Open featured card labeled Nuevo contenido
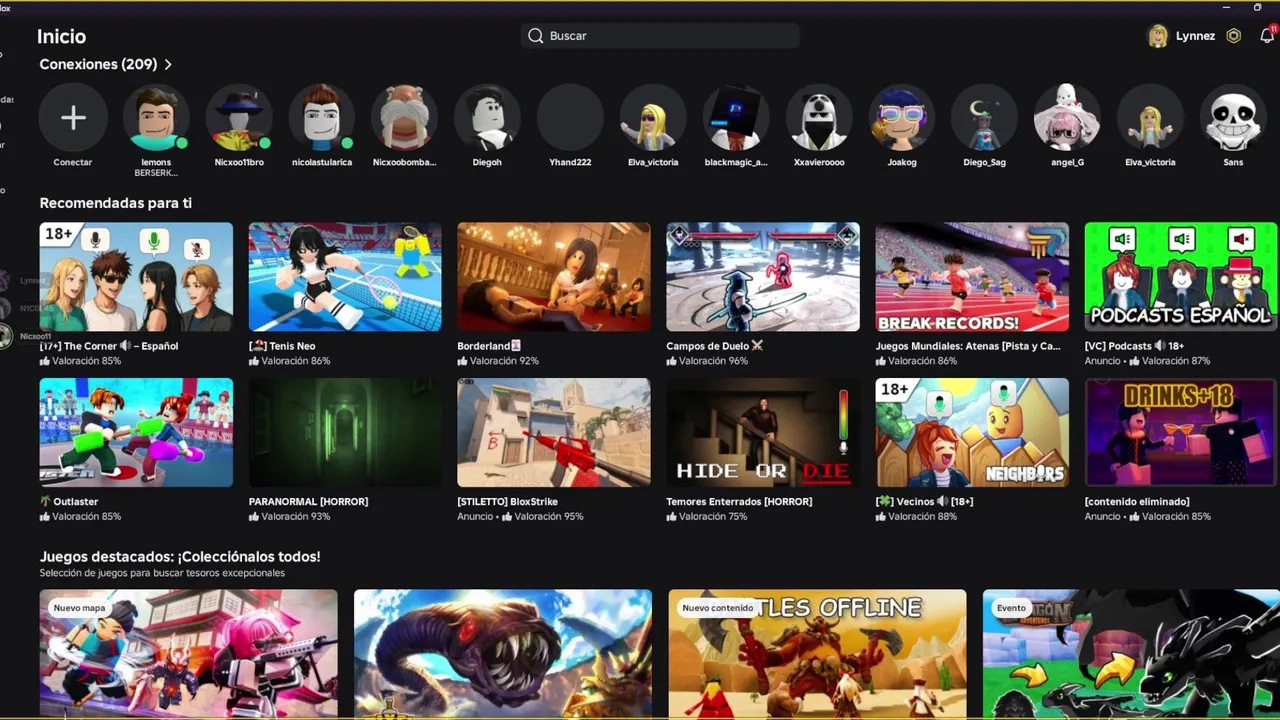Viewport: 1280px width, 720px height. click(817, 654)
